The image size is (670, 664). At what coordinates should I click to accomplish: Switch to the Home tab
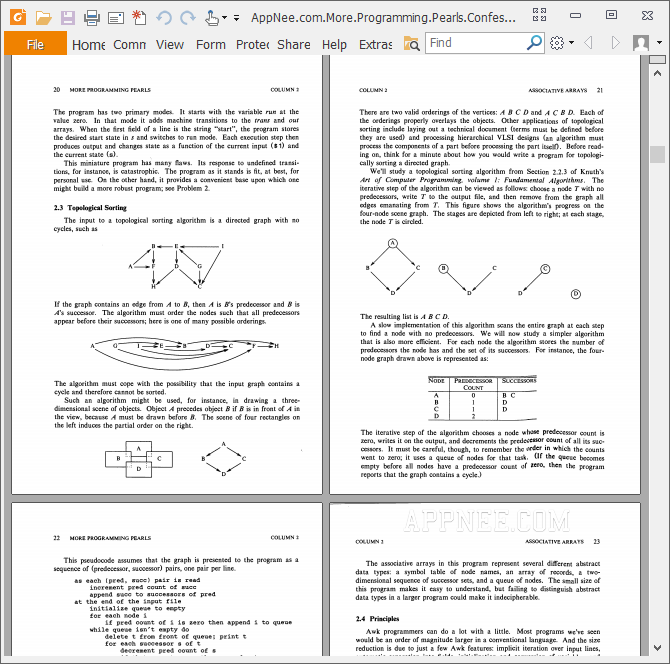click(x=88, y=44)
